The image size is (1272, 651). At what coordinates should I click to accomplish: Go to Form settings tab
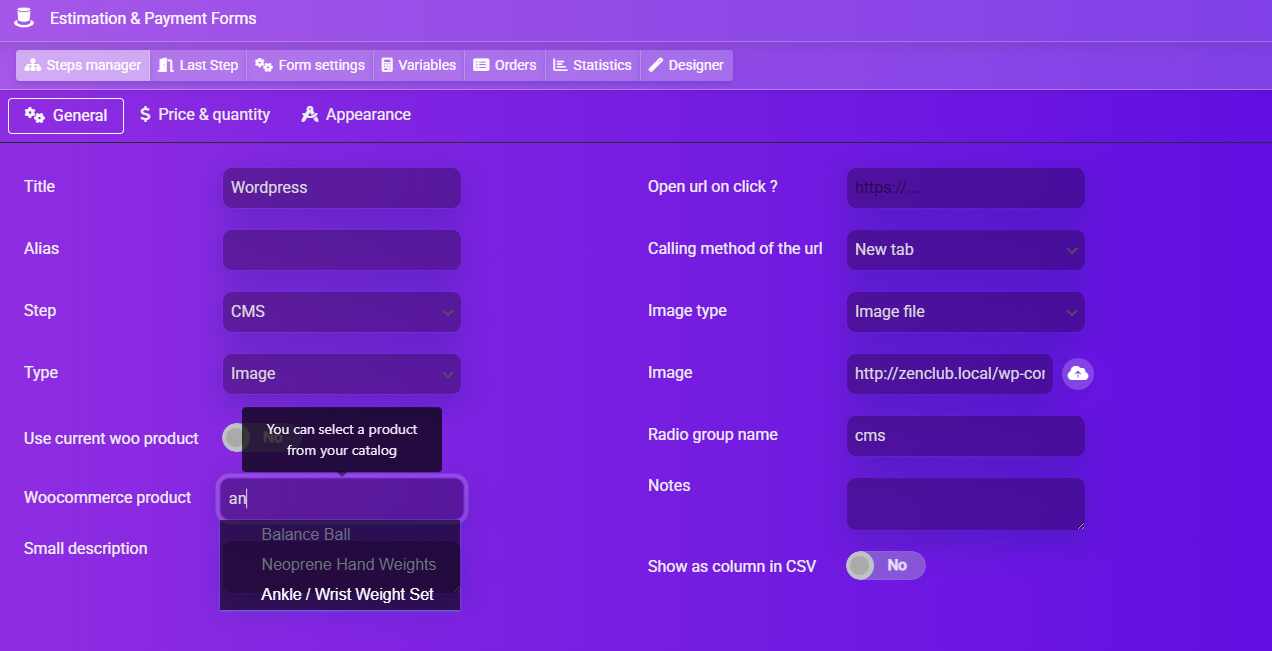310,65
